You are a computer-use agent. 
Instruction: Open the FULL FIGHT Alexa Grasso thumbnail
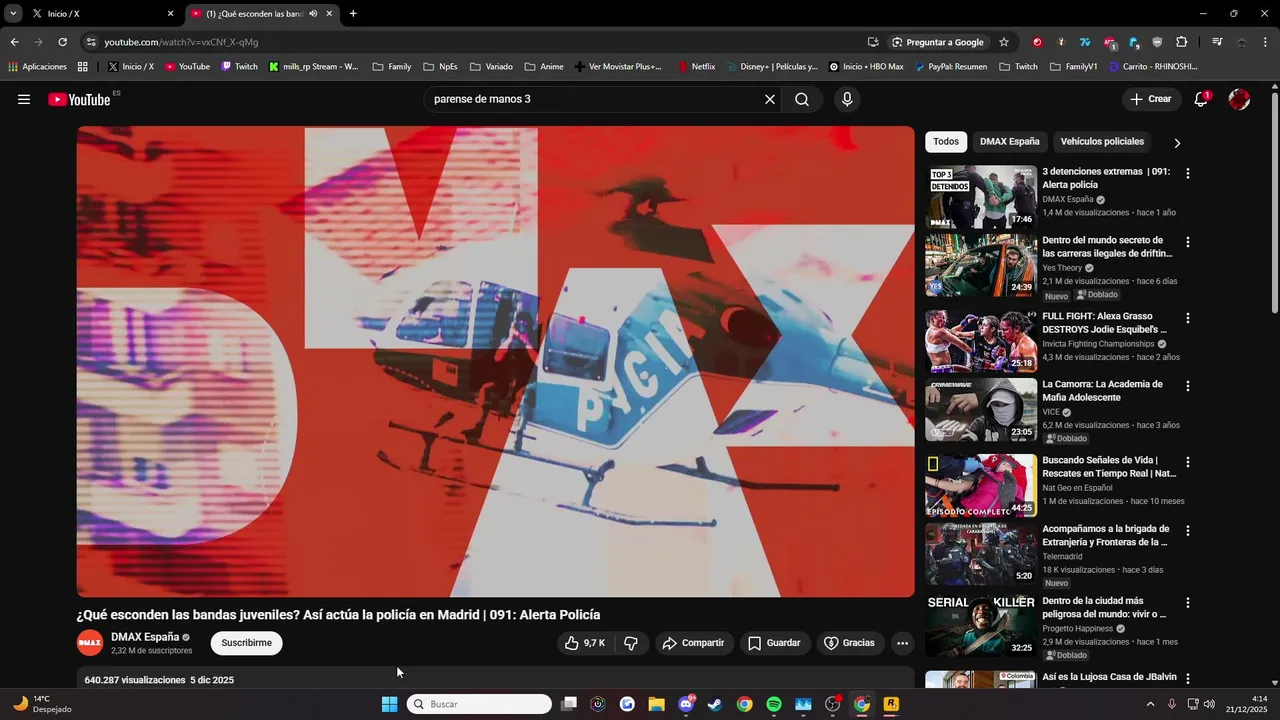click(981, 341)
